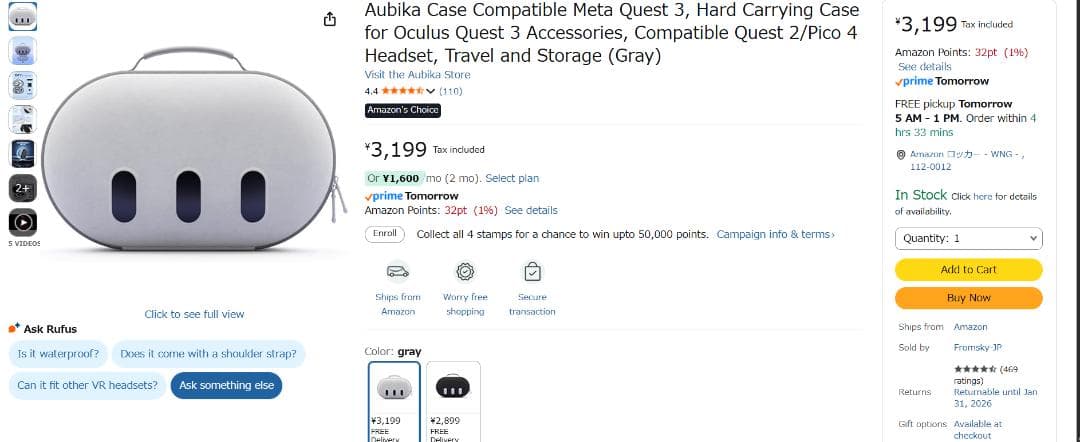Ask Rufus "Is it waterproof?"

(58, 354)
